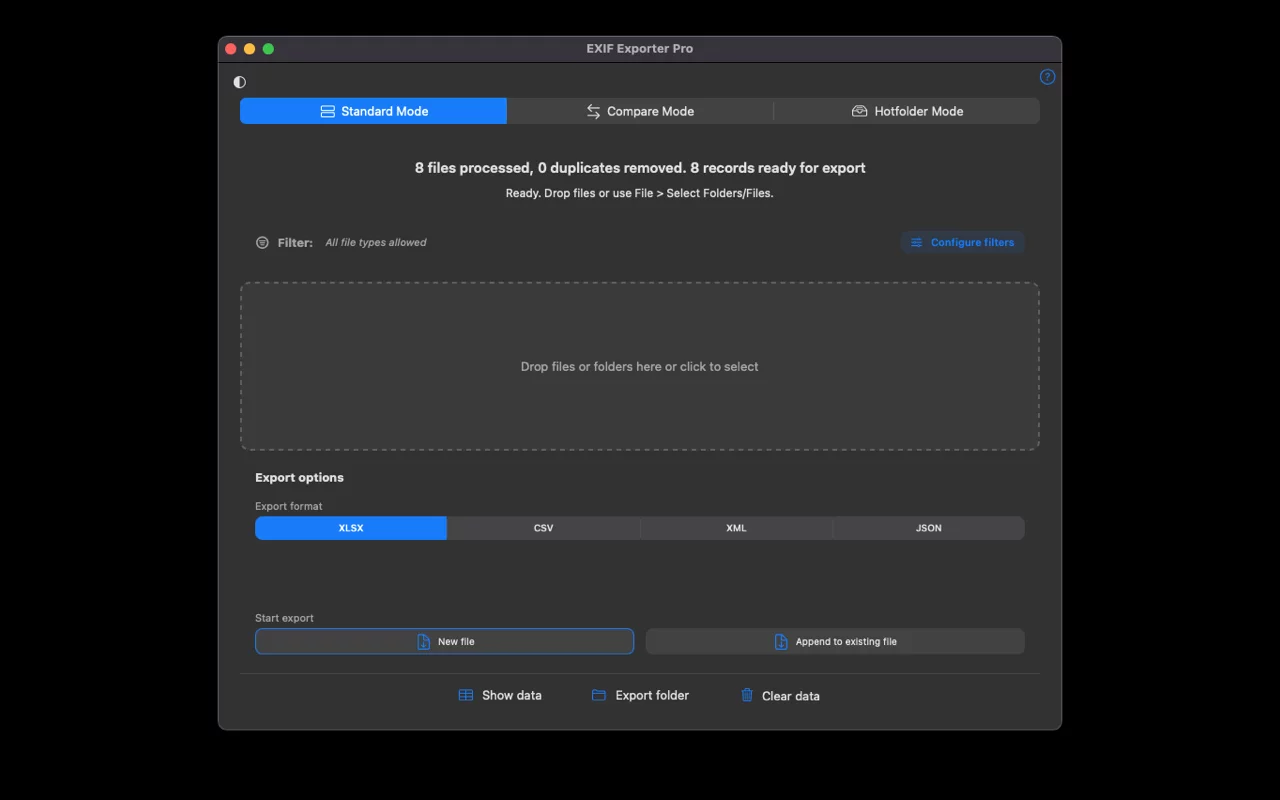Click the Show data table icon

click(x=466, y=695)
